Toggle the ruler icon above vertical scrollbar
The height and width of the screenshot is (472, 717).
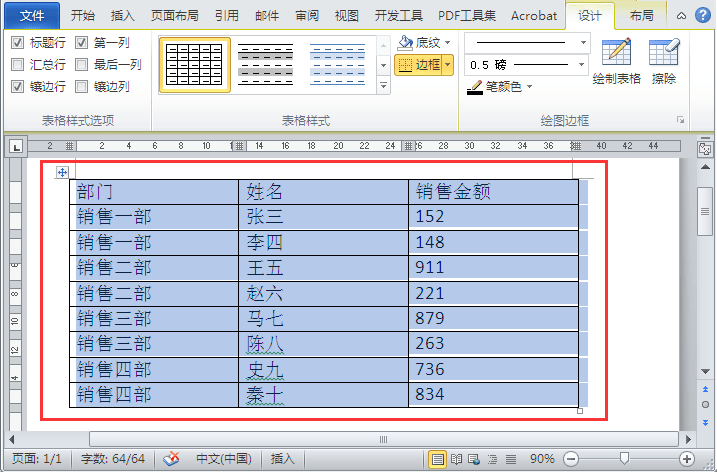point(705,148)
